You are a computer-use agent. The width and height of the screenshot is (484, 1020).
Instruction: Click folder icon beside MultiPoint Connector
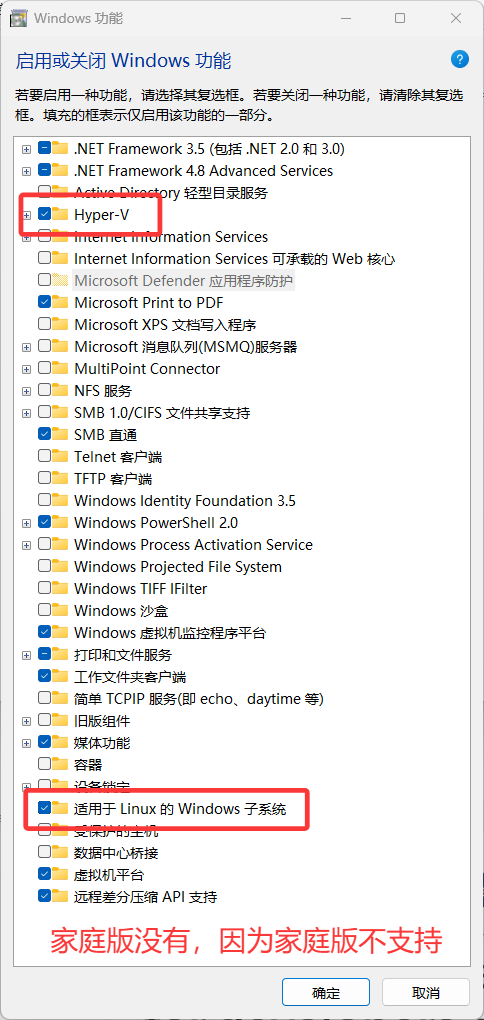coord(60,368)
